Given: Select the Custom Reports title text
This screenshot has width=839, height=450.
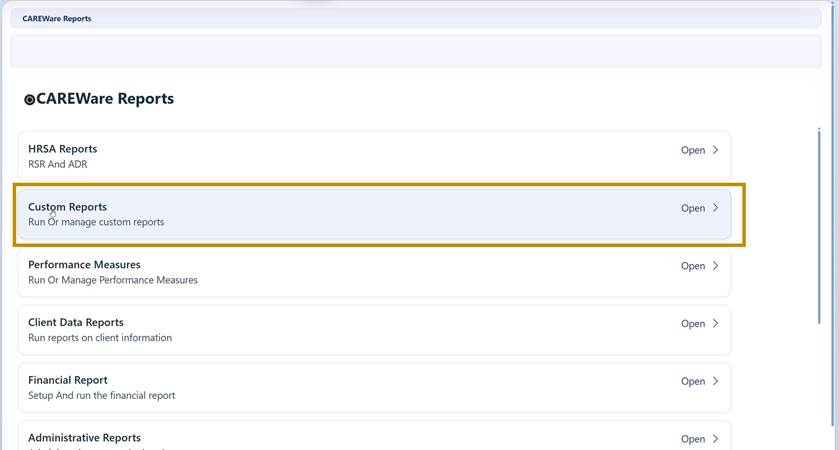Looking at the screenshot, I should 67,207.
